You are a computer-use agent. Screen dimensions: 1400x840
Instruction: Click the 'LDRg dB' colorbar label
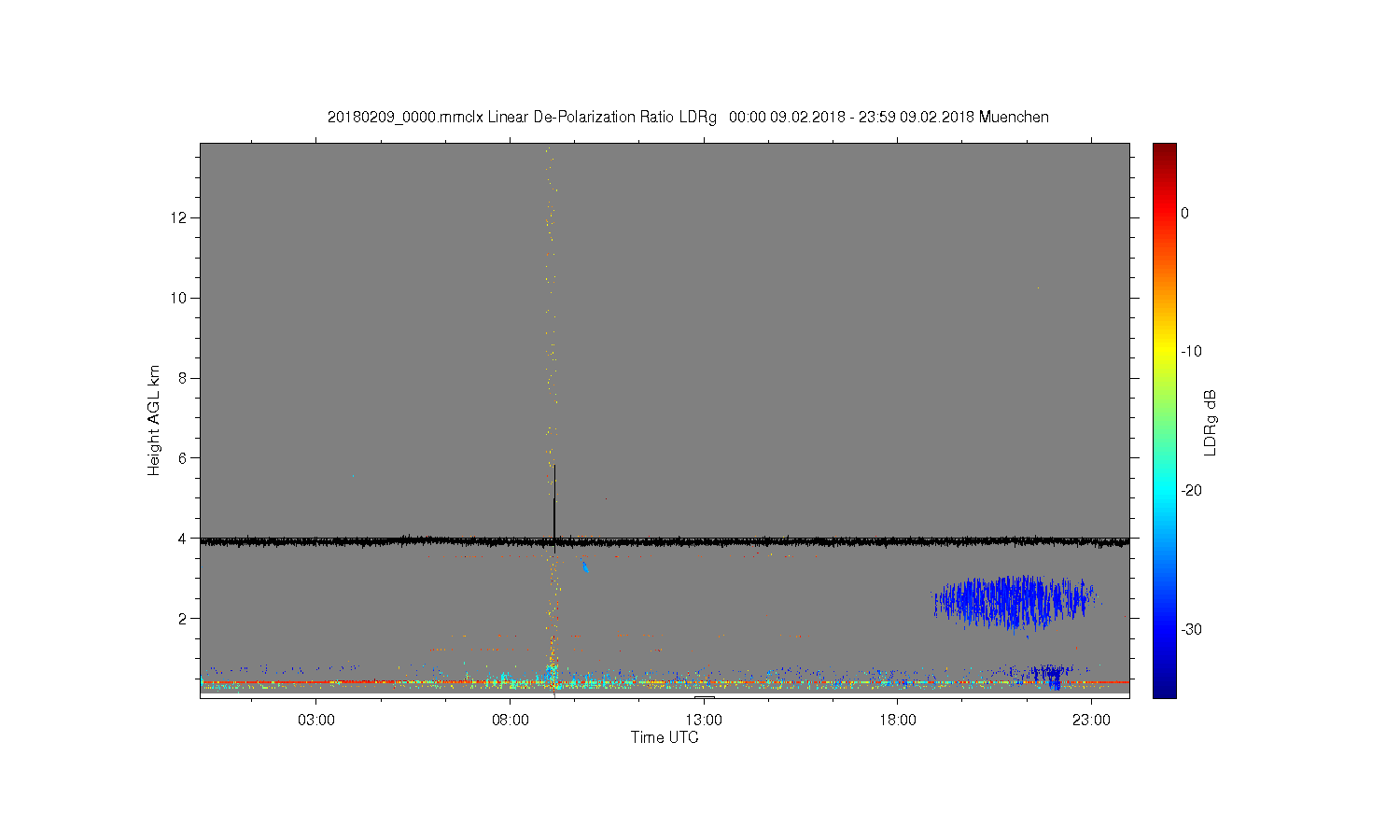(1211, 422)
